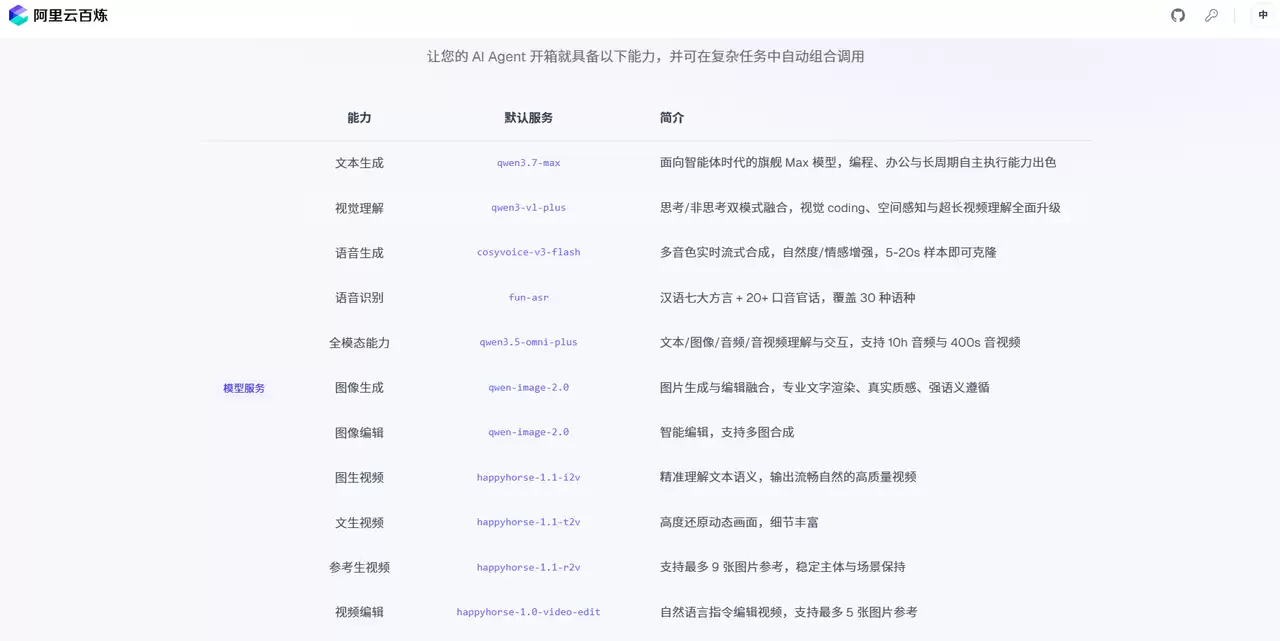The image size is (1280, 641).
Task: Open the GitHub repository icon
Action: (1178, 15)
